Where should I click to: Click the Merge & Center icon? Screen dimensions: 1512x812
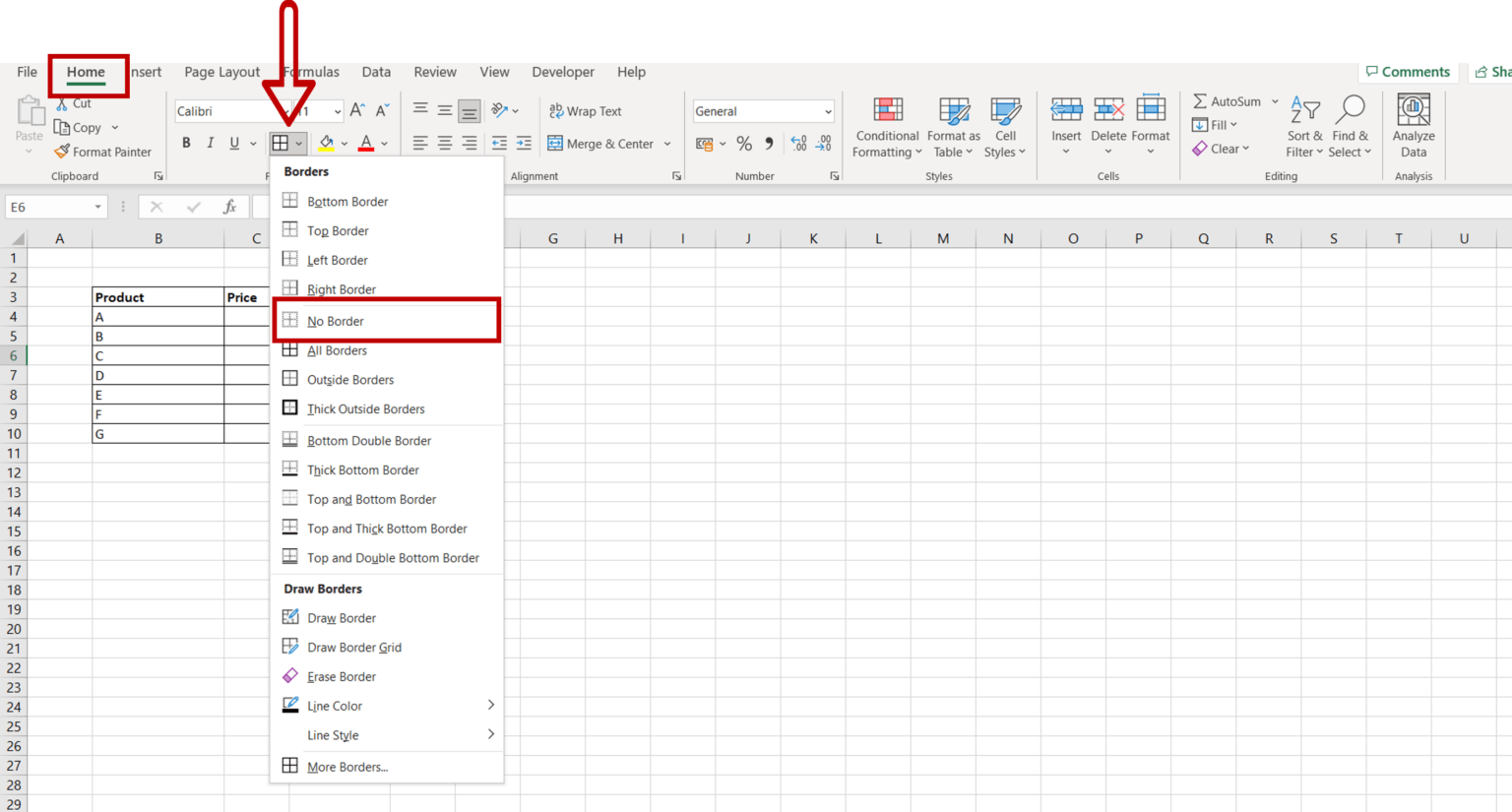tap(556, 143)
